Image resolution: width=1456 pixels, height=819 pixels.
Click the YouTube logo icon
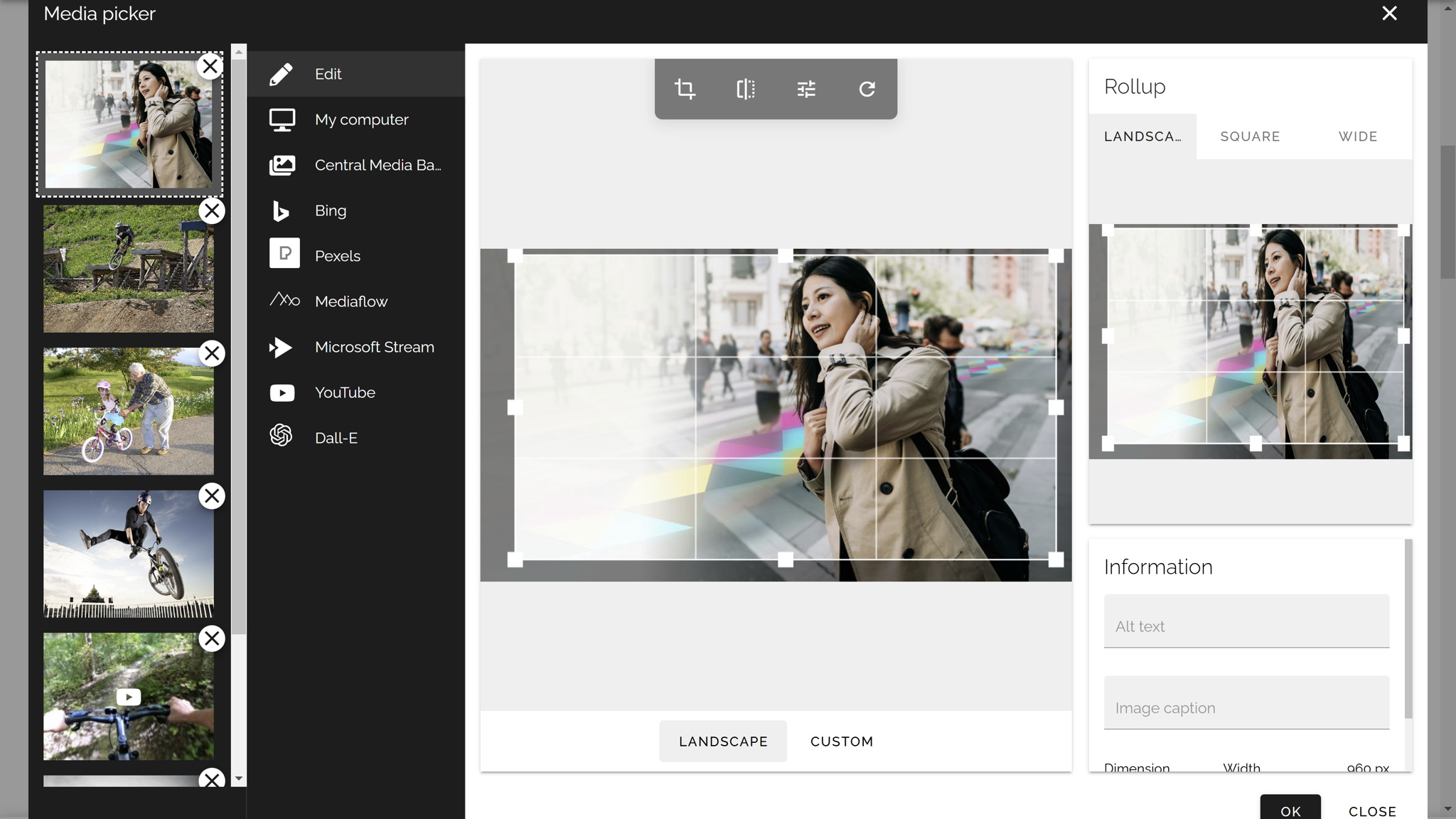point(282,392)
